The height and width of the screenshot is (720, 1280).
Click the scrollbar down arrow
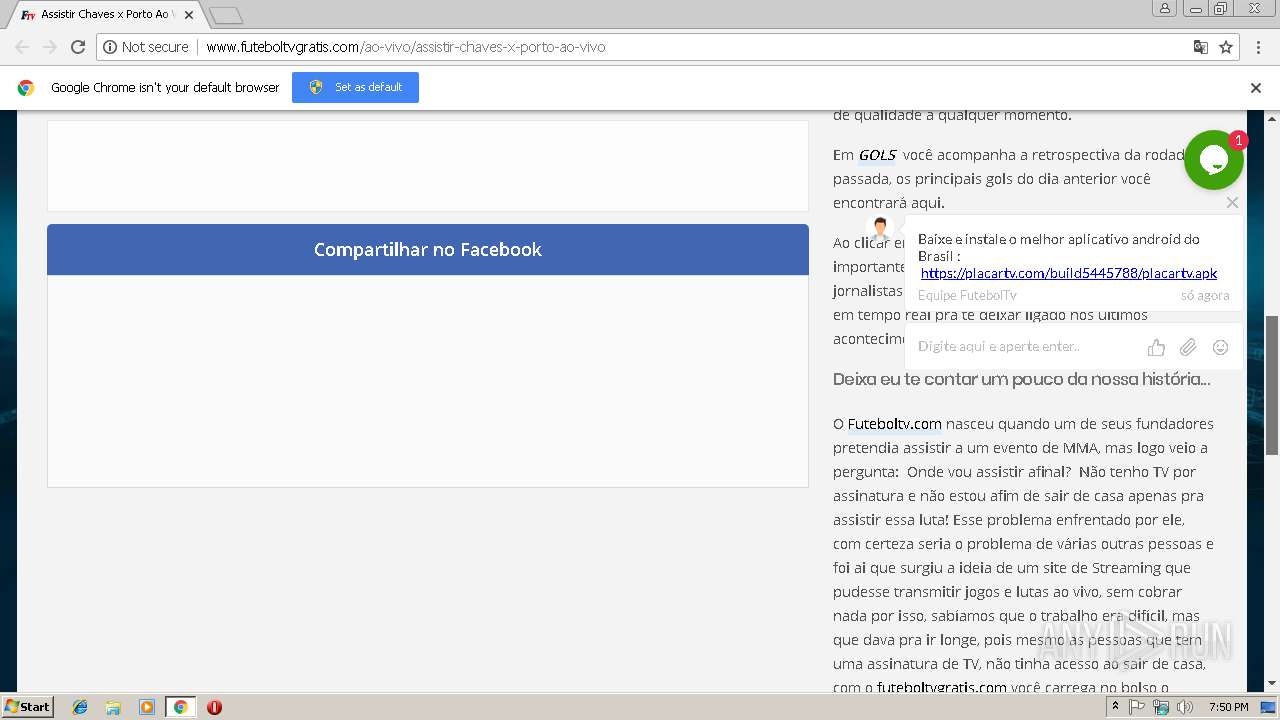[x=1272, y=684]
